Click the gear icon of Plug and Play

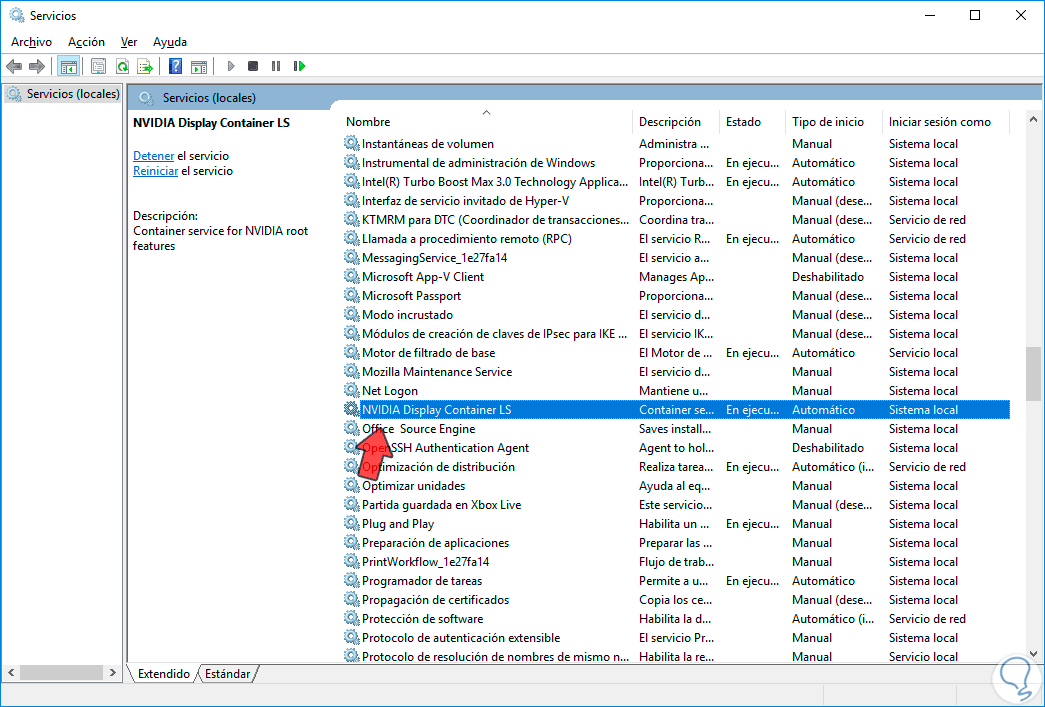[351, 523]
